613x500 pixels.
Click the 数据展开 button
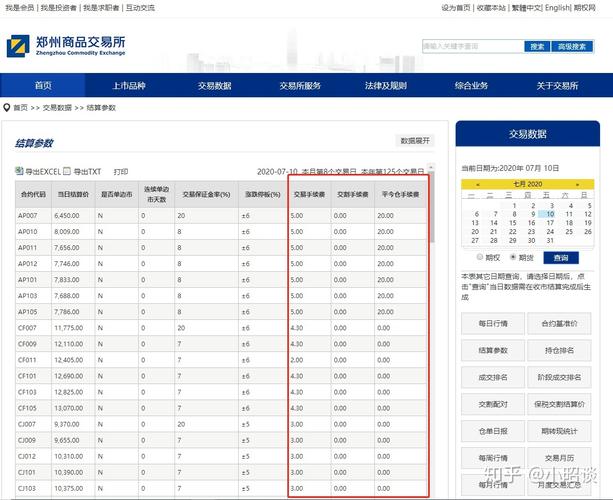coord(415,141)
